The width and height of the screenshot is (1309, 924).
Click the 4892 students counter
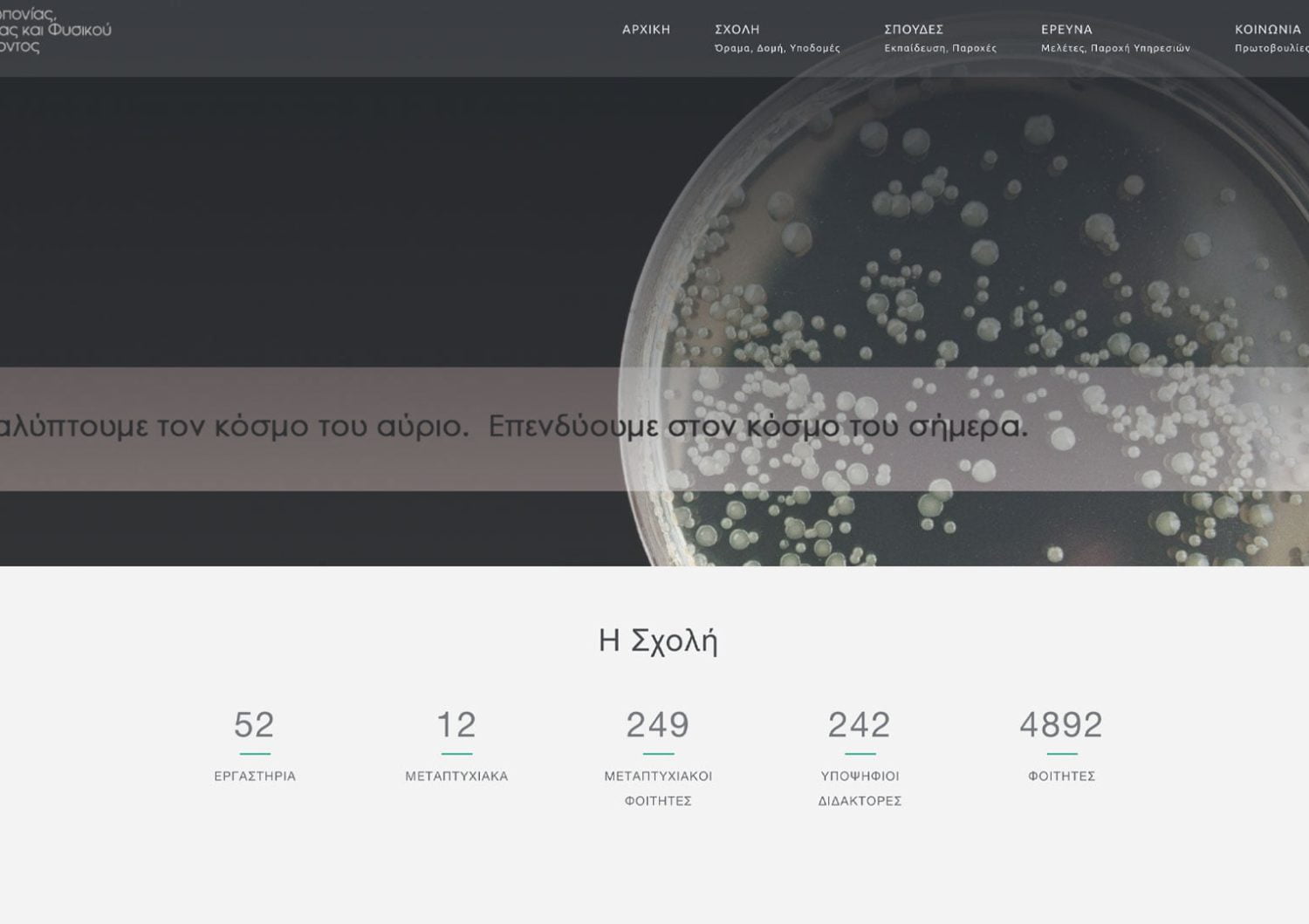(1061, 724)
